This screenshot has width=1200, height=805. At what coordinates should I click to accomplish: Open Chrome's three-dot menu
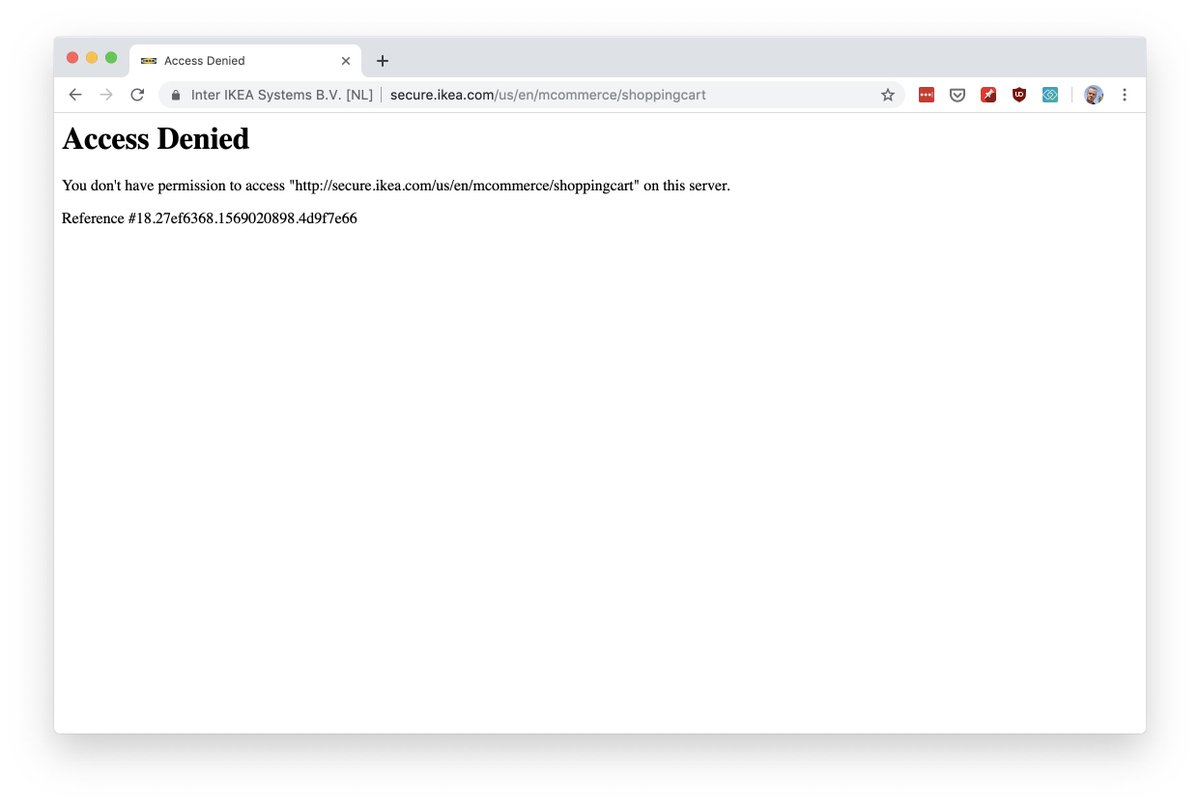pos(1124,95)
